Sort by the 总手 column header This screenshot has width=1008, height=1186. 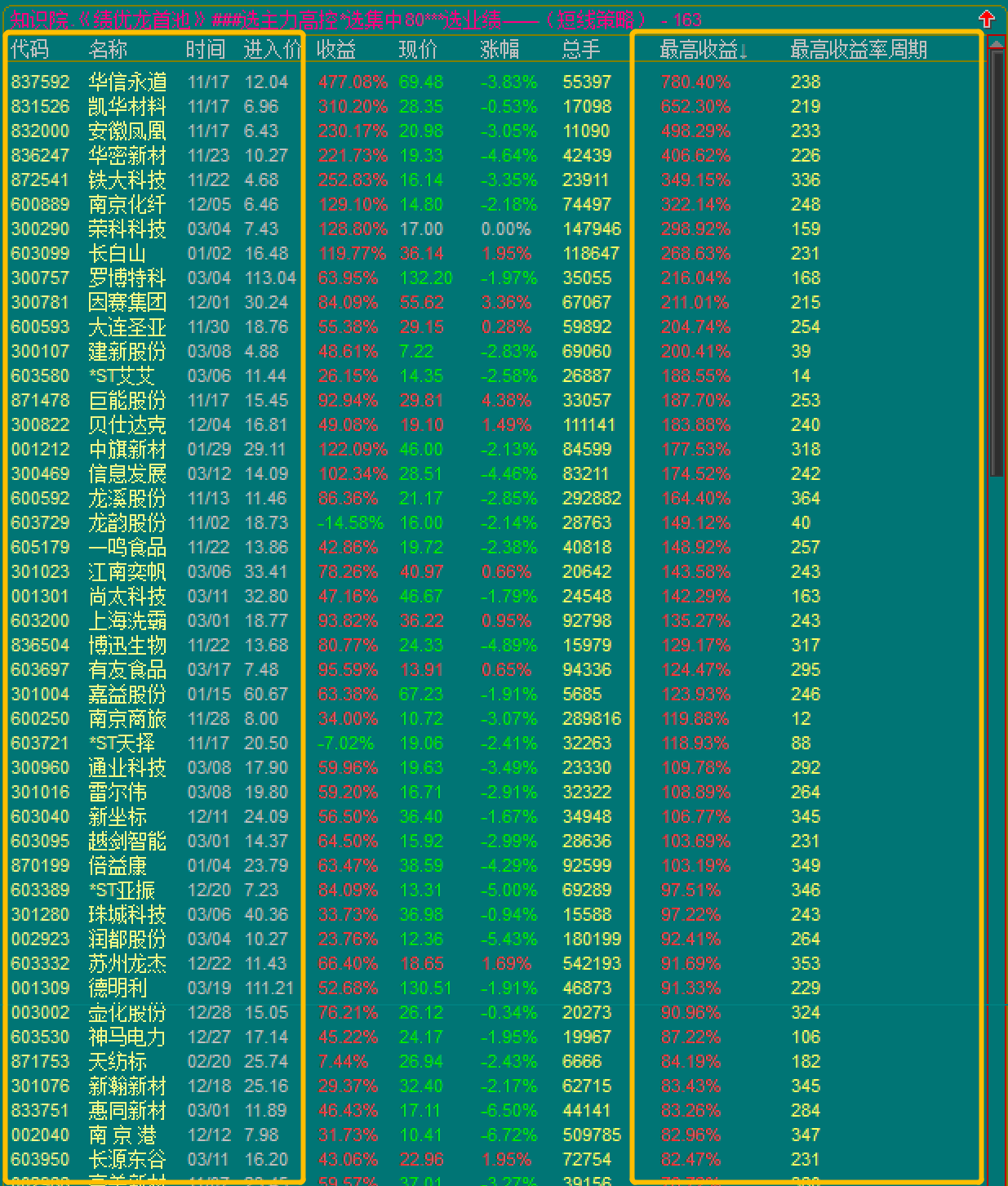582,50
